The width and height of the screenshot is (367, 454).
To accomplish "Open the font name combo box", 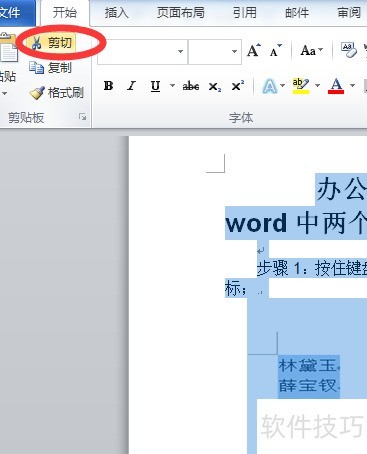I will pos(142,52).
